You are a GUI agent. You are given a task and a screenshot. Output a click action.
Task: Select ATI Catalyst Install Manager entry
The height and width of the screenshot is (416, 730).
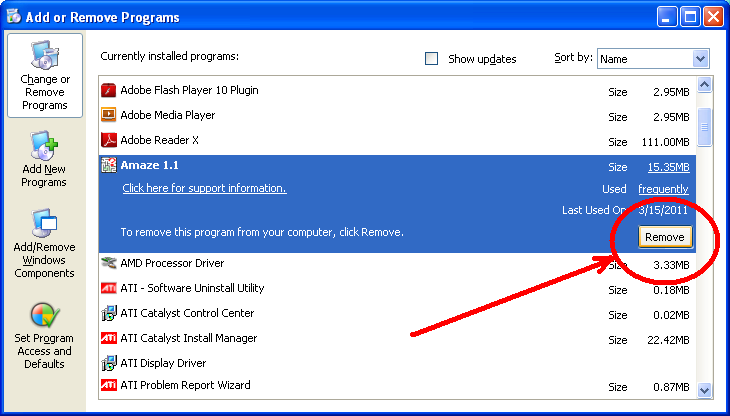tap(397, 338)
